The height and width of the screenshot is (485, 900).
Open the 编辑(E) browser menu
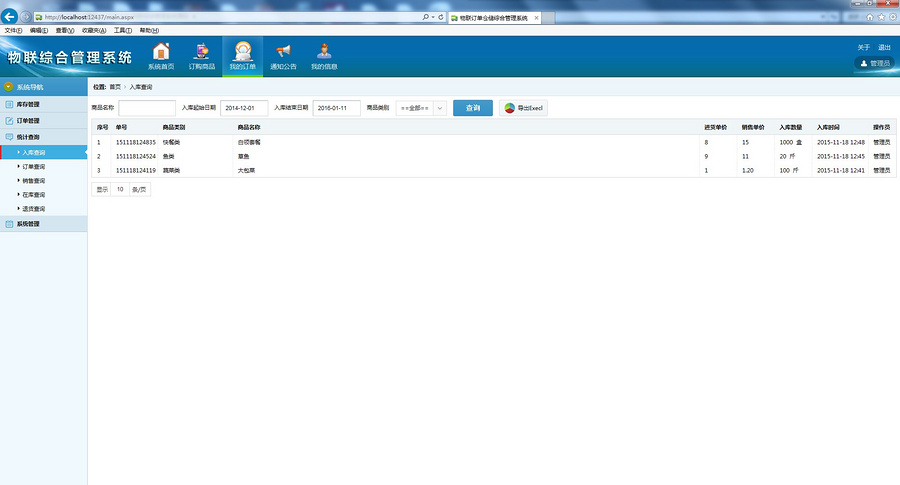point(38,30)
